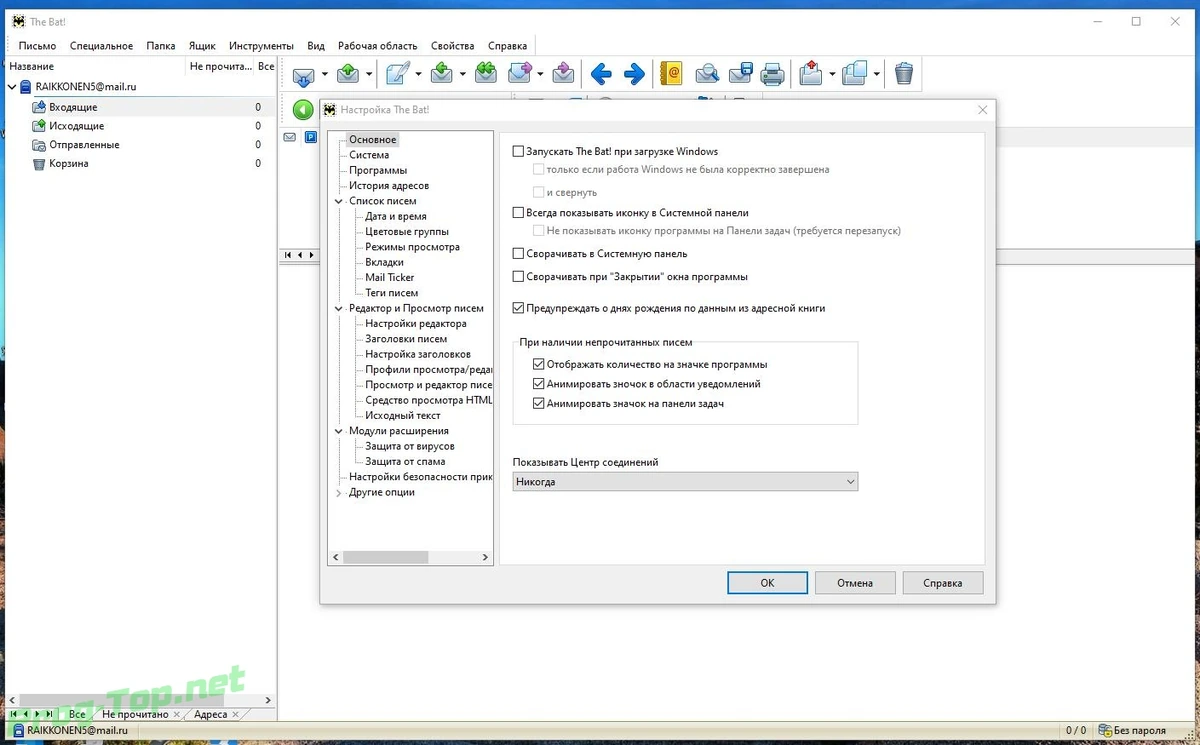This screenshot has width=1200, height=745.
Task: Toggle Всегда показывать иконку в Системной панели
Action: click(518, 213)
